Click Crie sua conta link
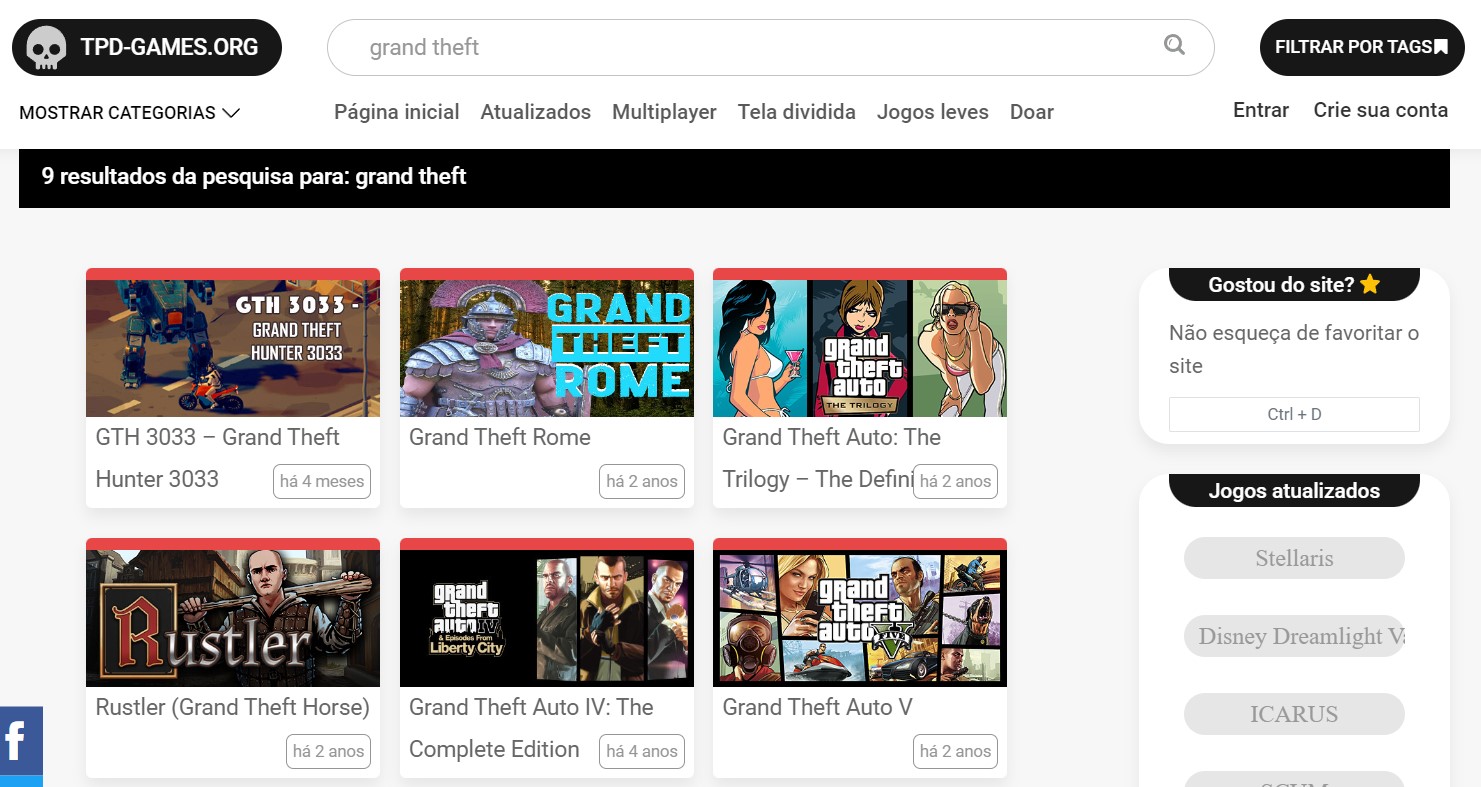 point(1381,110)
